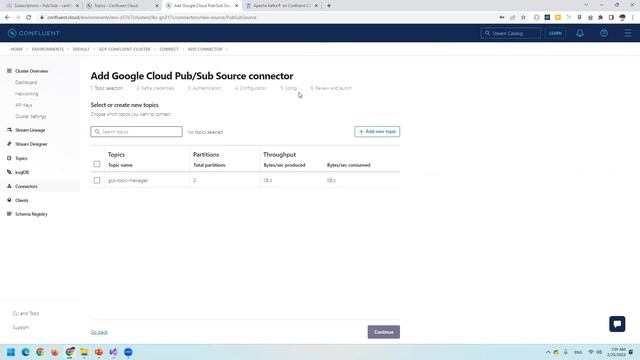Open the browser side panel icon
This screenshot has height=360, width=640.
(x=611, y=18)
